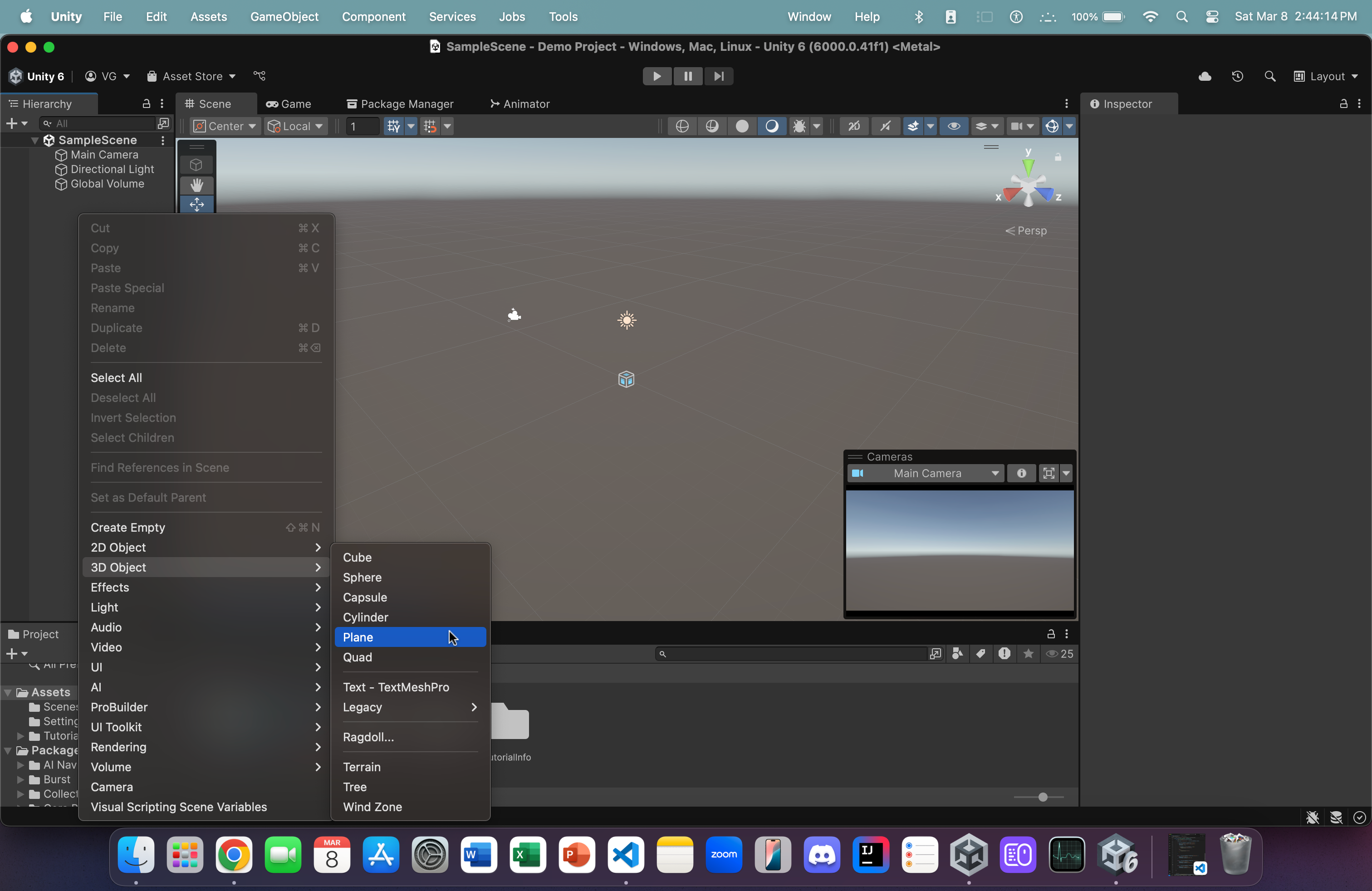Toggle the grid visibility button

[394, 126]
